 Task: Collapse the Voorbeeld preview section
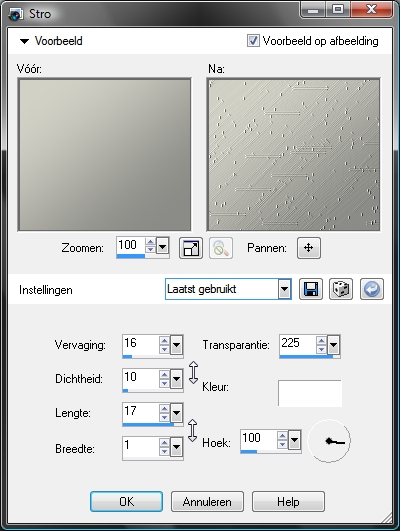click(24, 41)
